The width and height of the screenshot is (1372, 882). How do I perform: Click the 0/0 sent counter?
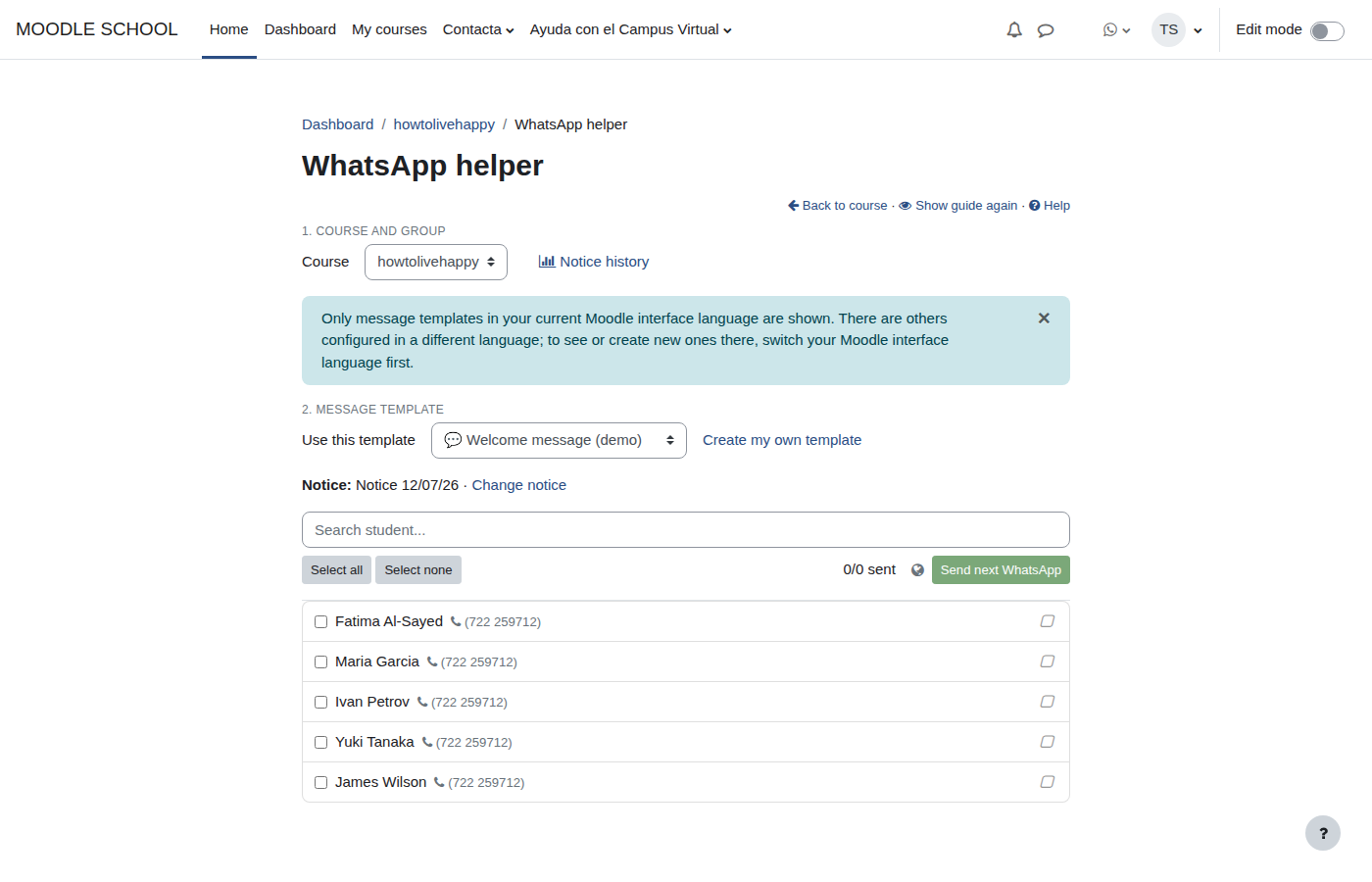pyautogui.click(x=869, y=569)
